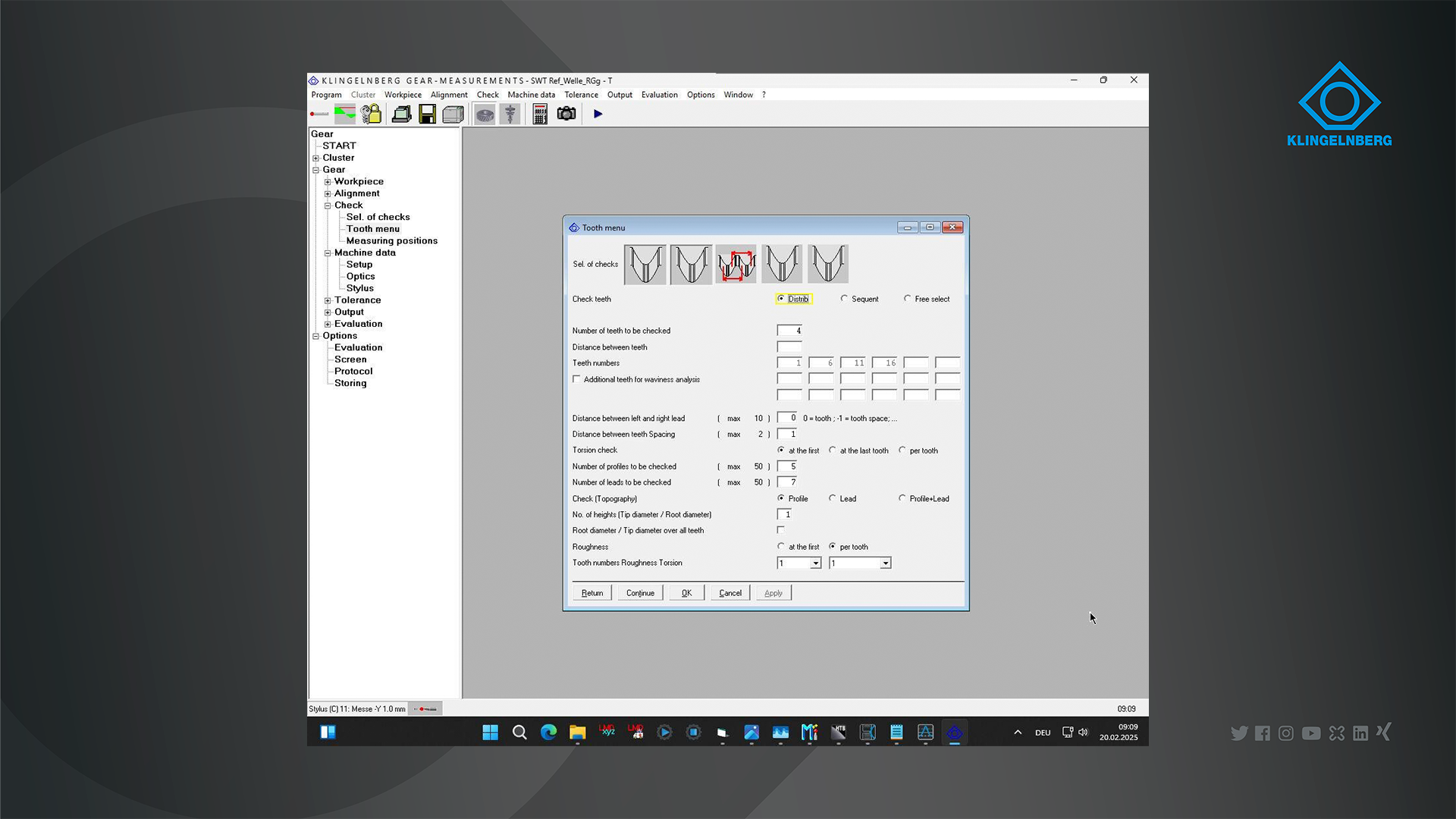
Task: Select the tooth check icon with red arrows
Action: click(x=736, y=265)
